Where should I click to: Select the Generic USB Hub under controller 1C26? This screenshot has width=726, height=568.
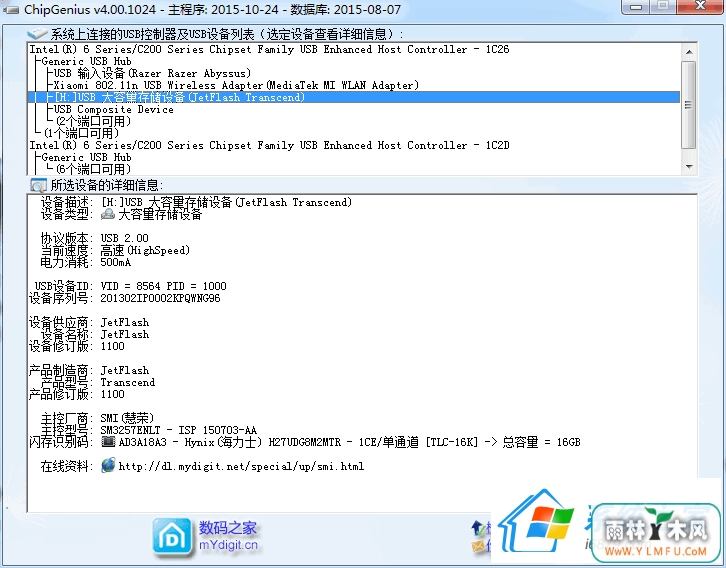(x=86, y=61)
